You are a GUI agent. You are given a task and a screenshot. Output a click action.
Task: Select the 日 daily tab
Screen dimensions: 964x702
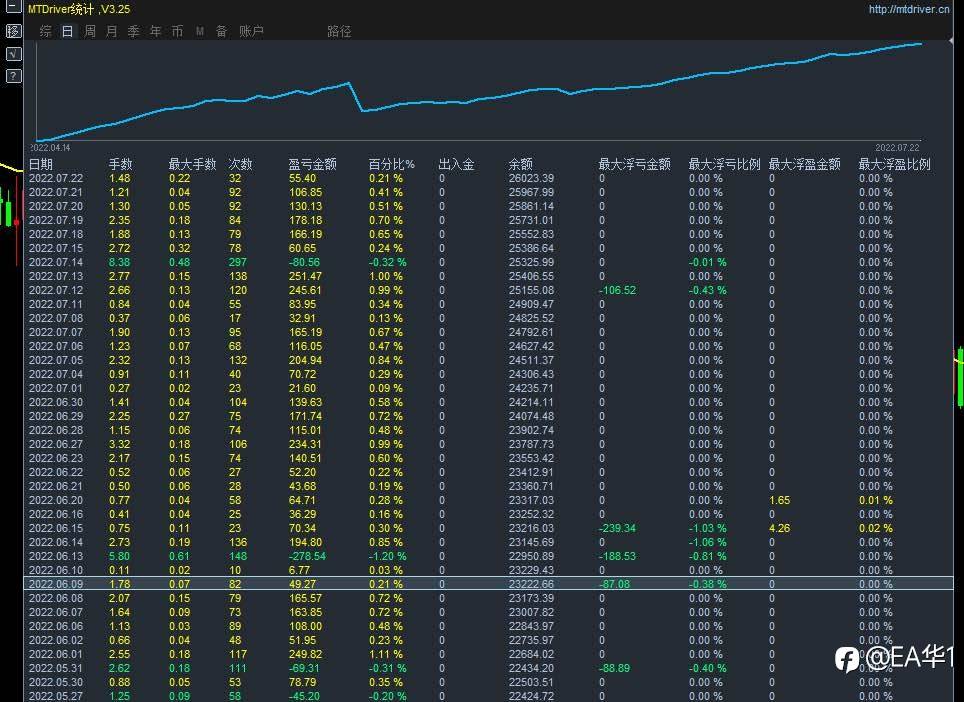tap(68, 31)
